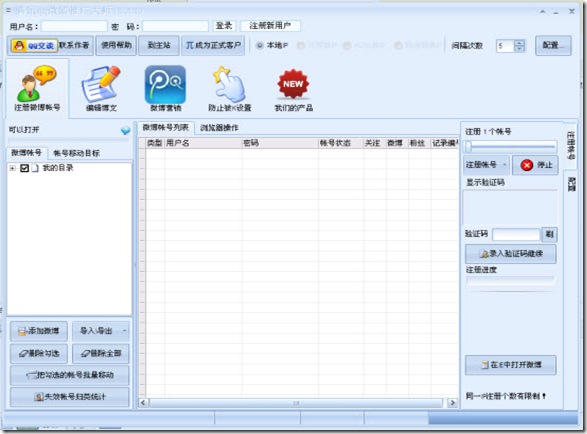The image size is (587, 434).
Task: Select the 本地IP radio option
Action: (x=272, y=46)
